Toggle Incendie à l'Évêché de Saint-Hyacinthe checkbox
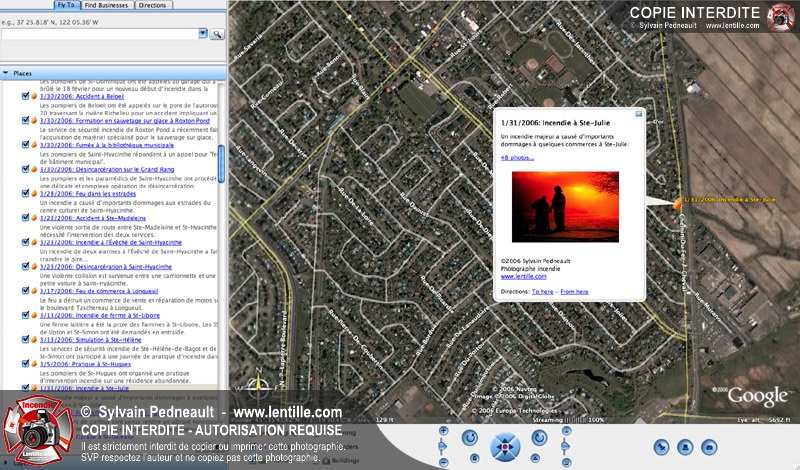800x470 pixels. click(25, 242)
